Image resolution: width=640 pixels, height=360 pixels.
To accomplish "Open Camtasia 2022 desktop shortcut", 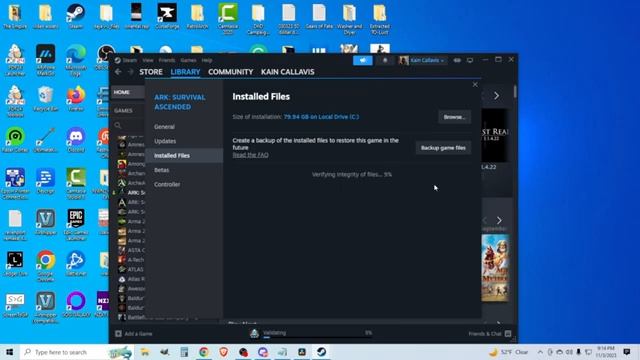I will click(x=228, y=19).
